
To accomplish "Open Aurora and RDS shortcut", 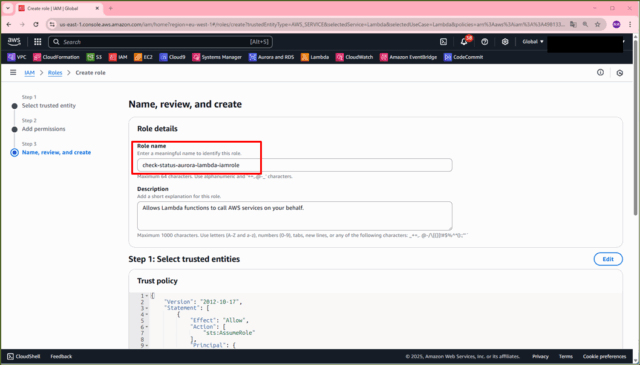I will [x=271, y=57].
